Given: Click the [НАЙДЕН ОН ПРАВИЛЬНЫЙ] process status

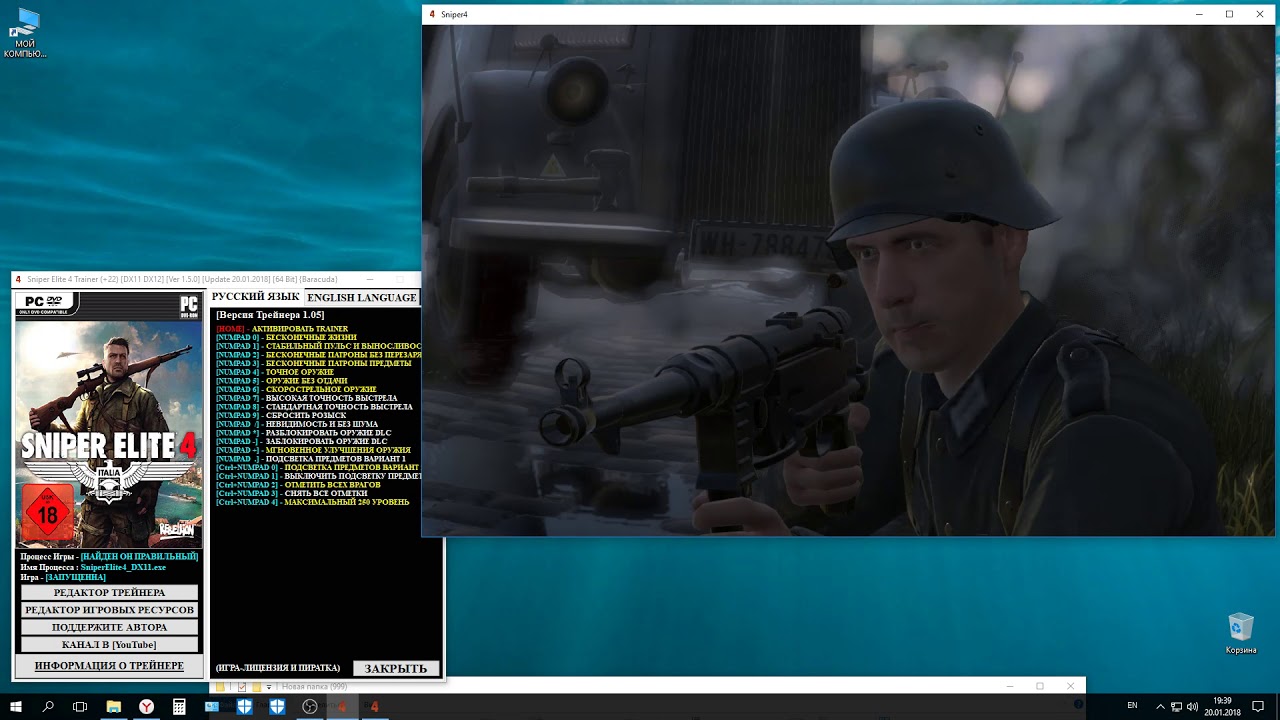Looking at the screenshot, I should click(x=140, y=557).
